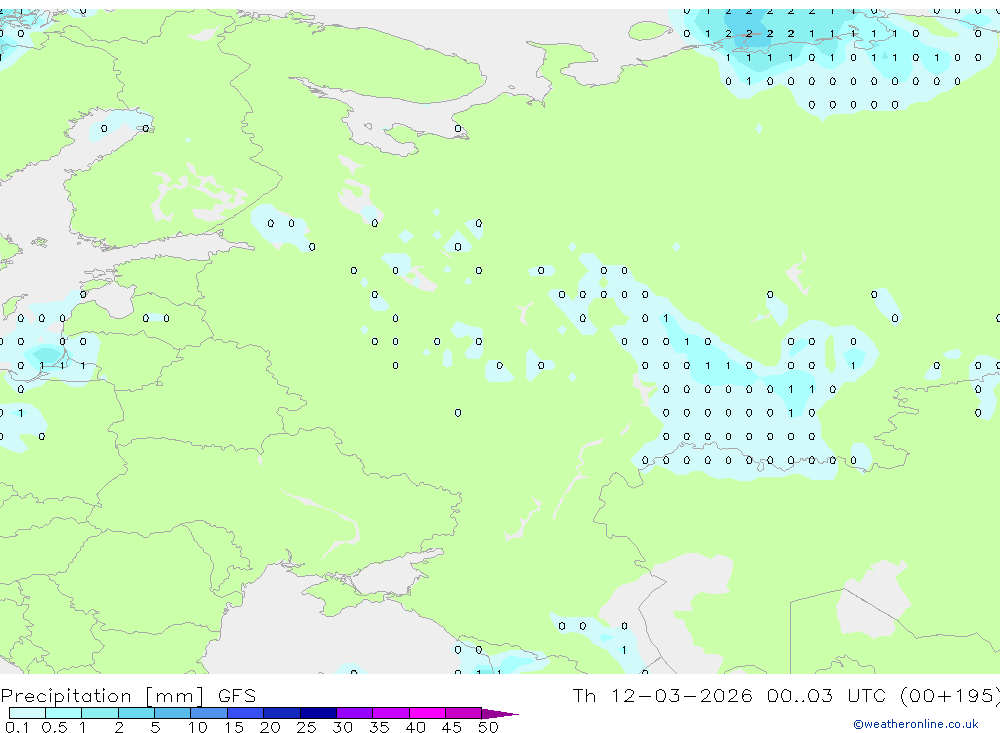Click the 0.1–0.5 mm legend color box

pos(27,713)
